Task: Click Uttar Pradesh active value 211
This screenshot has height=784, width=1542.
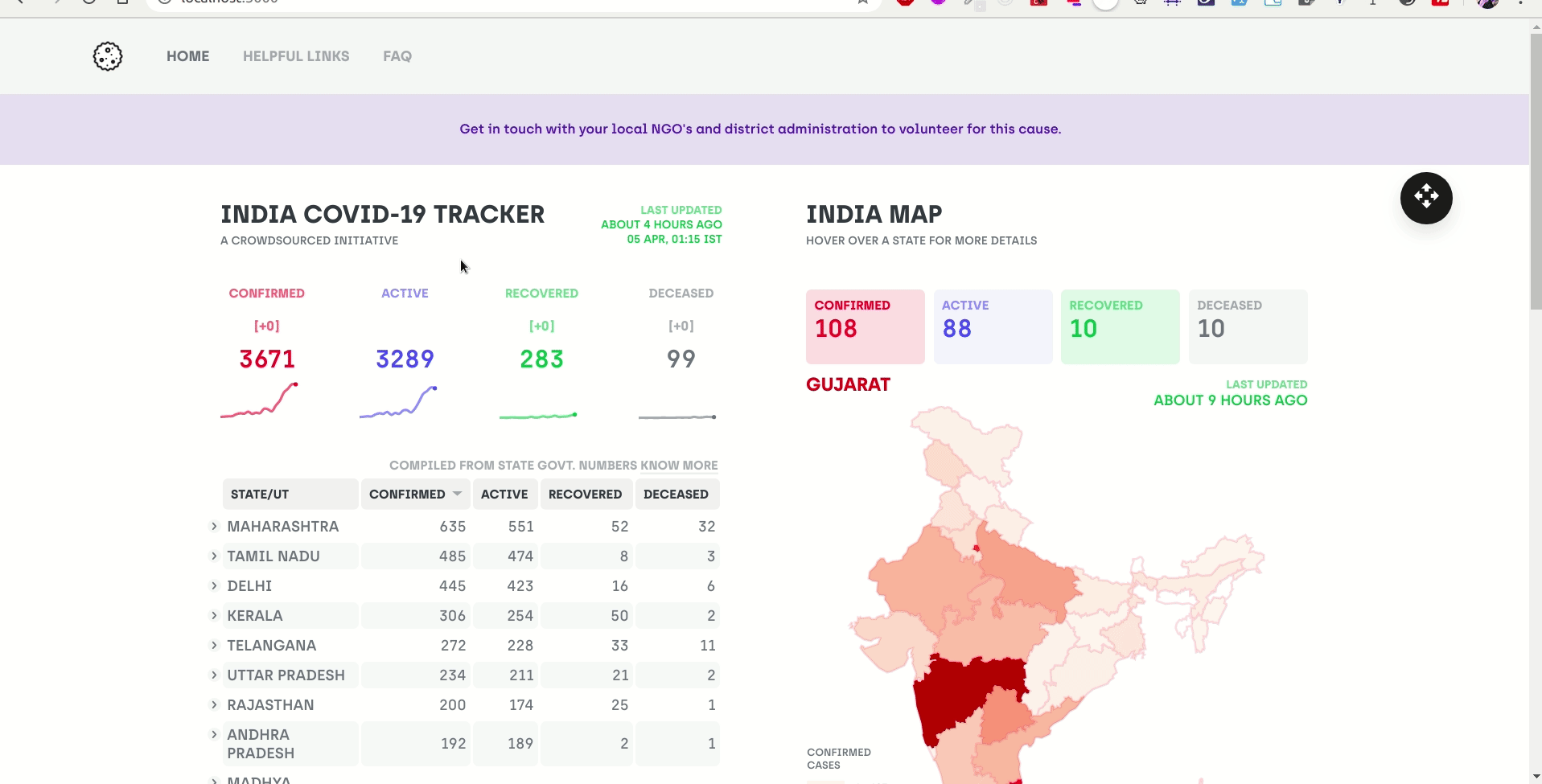Action: coord(521,675)
